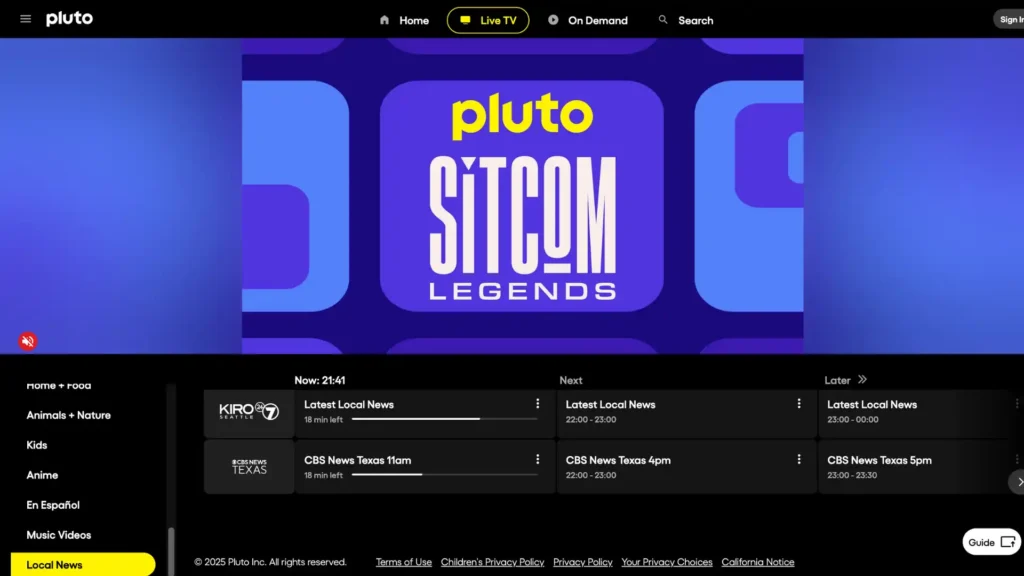Switch to On Demand tab
The height and width of the screenshot is (576, 1024).
point(588,20)
